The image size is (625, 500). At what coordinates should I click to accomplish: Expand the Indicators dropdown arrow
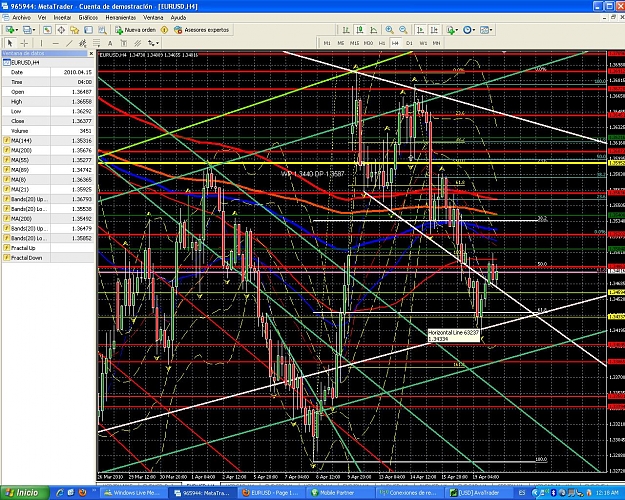coord(457,30)
